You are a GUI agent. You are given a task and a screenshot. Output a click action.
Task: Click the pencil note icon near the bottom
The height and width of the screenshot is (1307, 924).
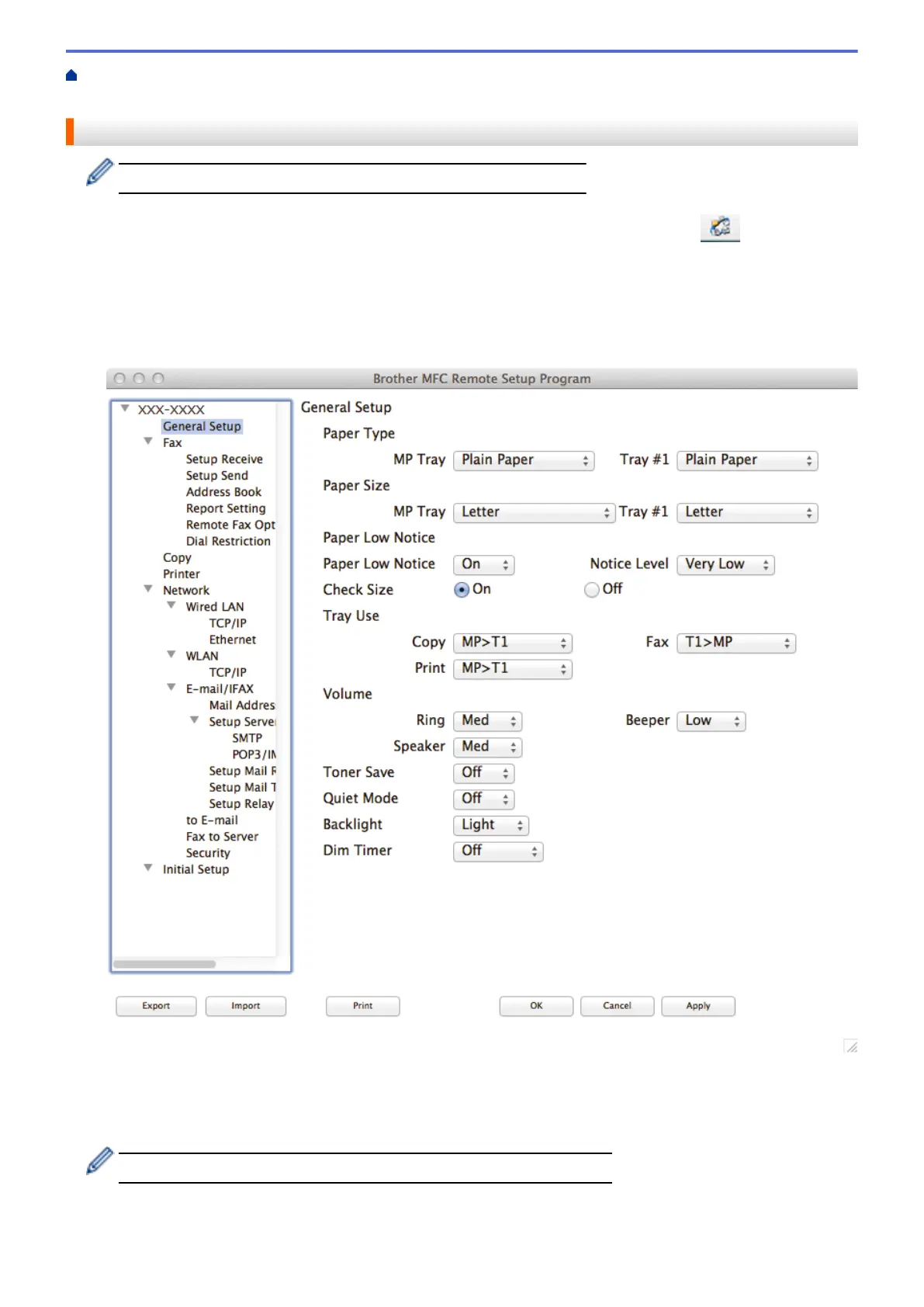[99, 1160]
